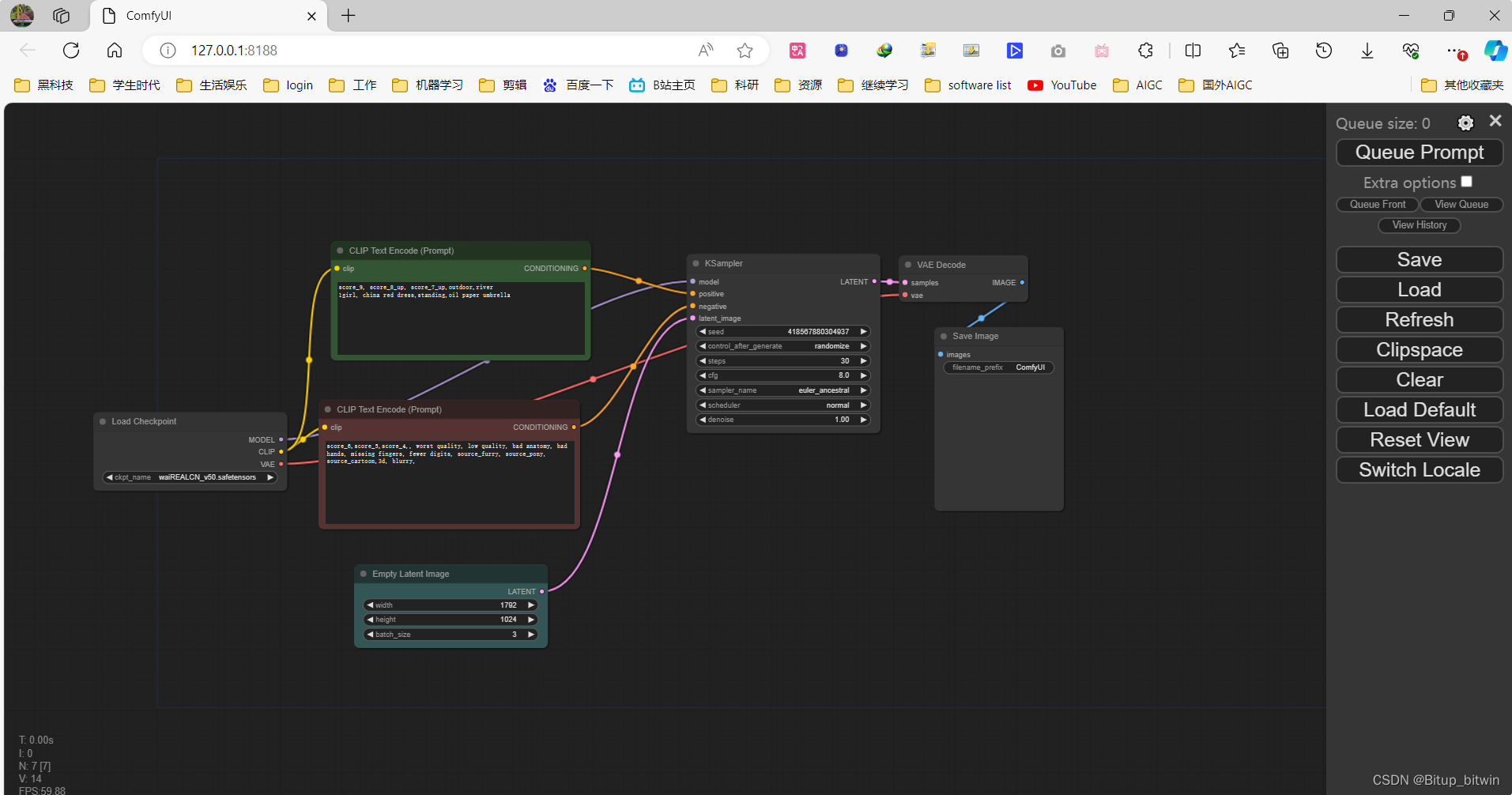
Task: Increase the seed value with right arrow
Action: (863, 332)
